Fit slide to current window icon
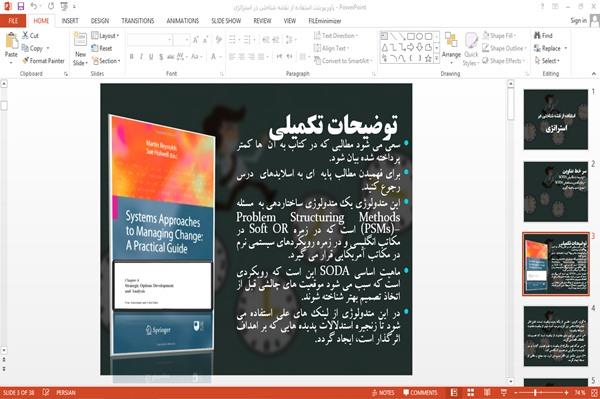600x399 pixels. click(594, 392)
